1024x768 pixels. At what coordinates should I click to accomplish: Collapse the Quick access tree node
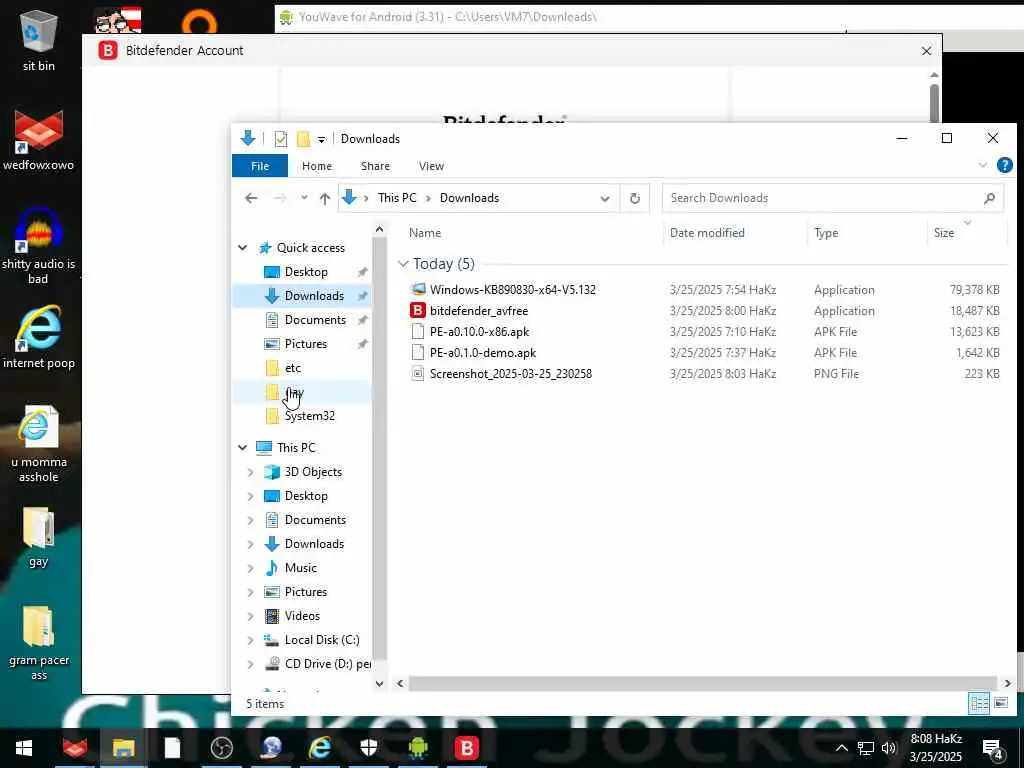point(242,248)
